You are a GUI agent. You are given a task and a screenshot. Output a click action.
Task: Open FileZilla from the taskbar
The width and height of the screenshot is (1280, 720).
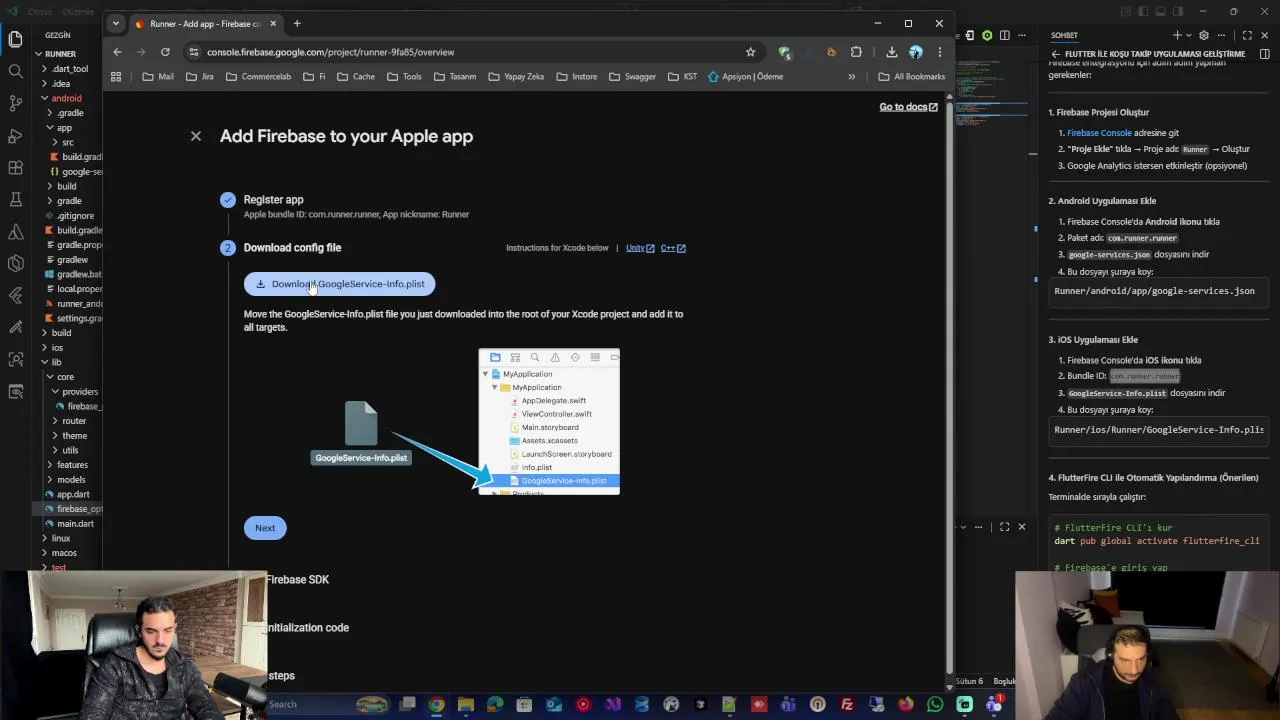pyautogui.click(x=847, y=705)
